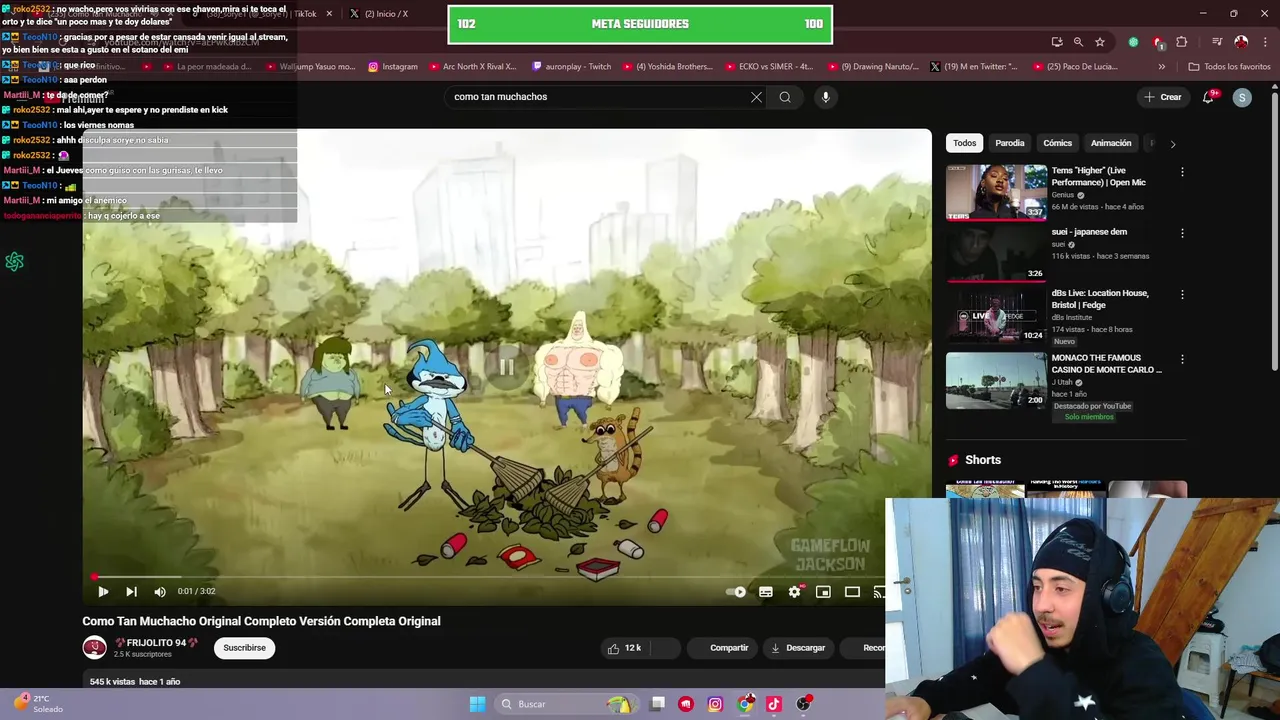Clear the YouTube search box text
The image size is (1280, 720).
coord(756,97)
